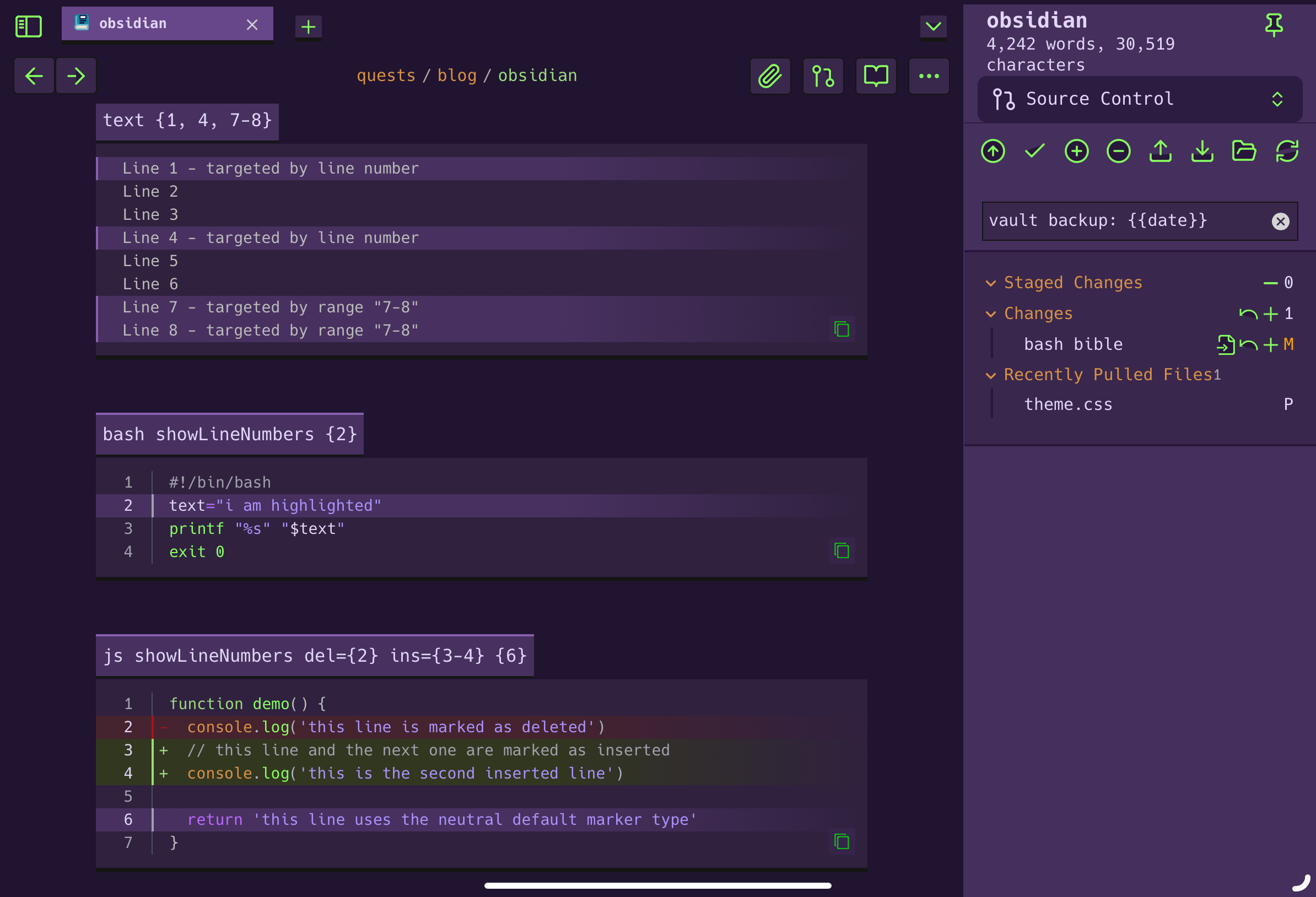Toggle the left sidebar panel
1316x897 pixels.
coord(28,26)
